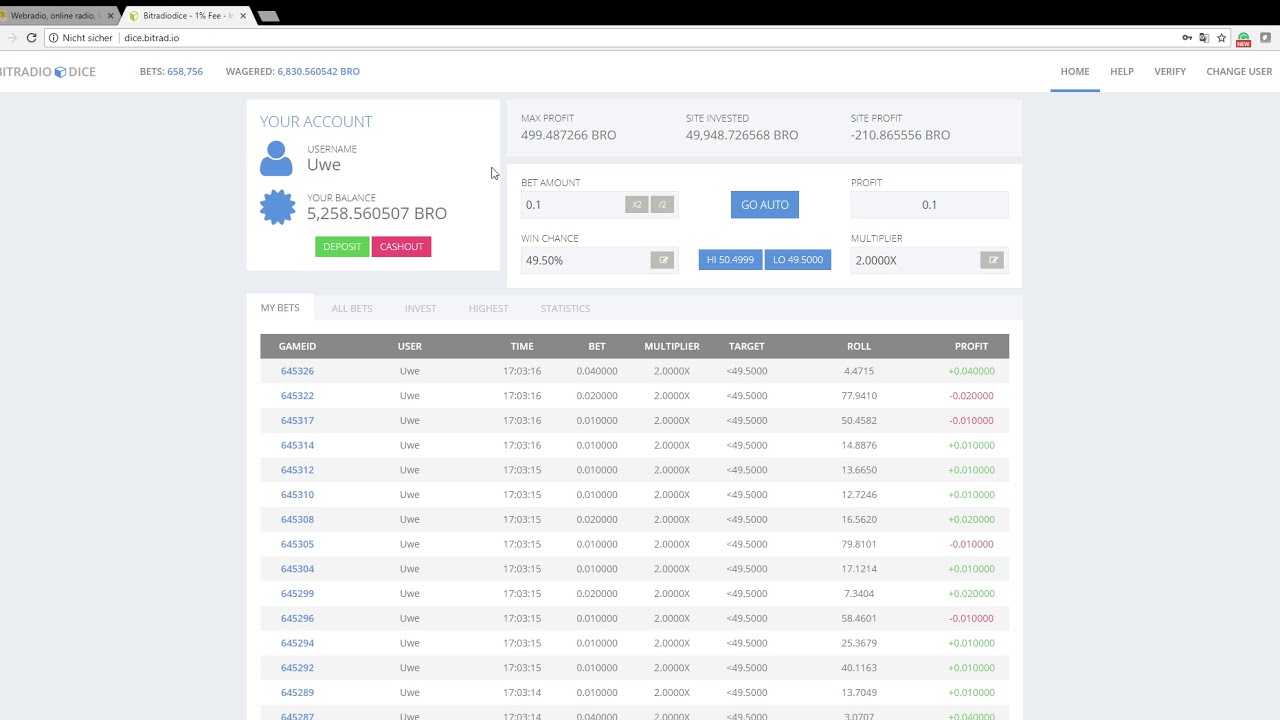Switch to MY BETS tab
This screenshot has height=720, width=1280.
coord(280,308)
